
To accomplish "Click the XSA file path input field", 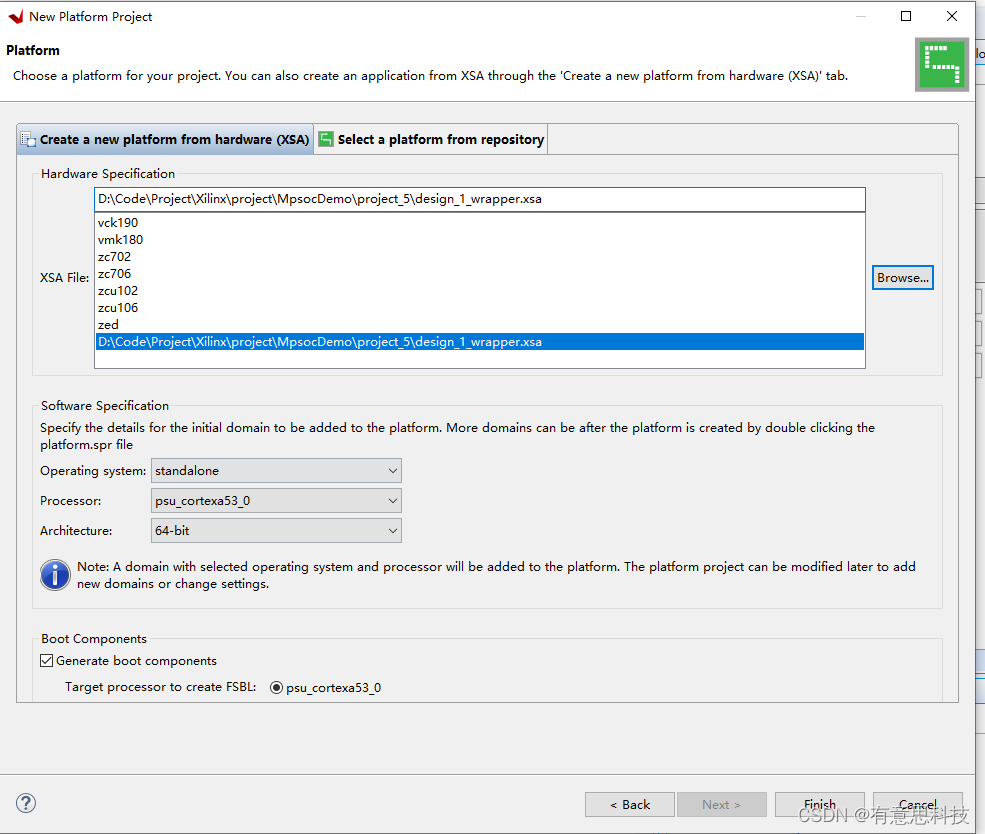I will click(x=479, y=199).
